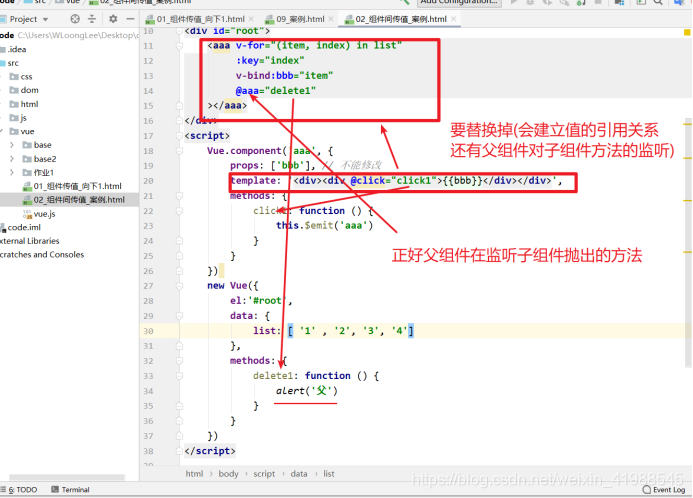Collapse the data fold marker on line 29
This screenshot has height=498, width=693.
click(179, 316)
